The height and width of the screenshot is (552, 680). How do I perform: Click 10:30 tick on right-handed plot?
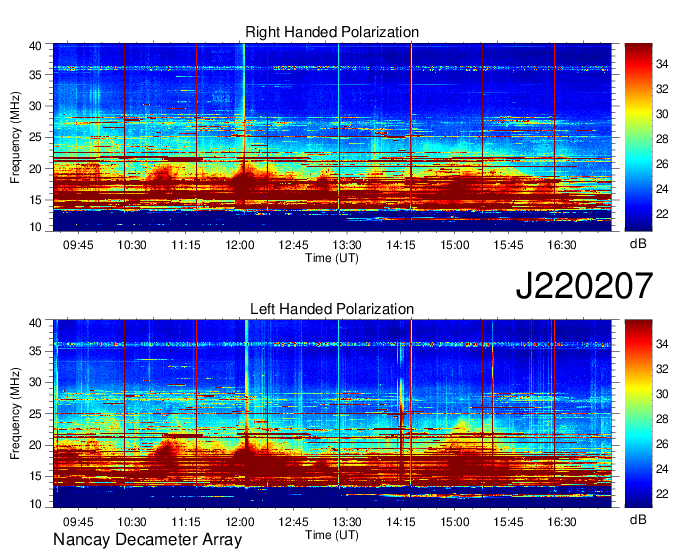(x=132, y=245)
